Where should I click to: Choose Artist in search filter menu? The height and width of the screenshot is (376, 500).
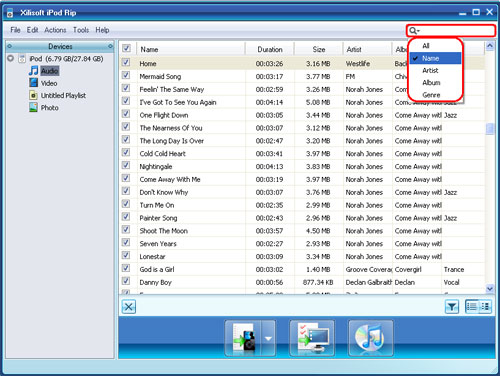pyautogui.click(x=435, y=71)
